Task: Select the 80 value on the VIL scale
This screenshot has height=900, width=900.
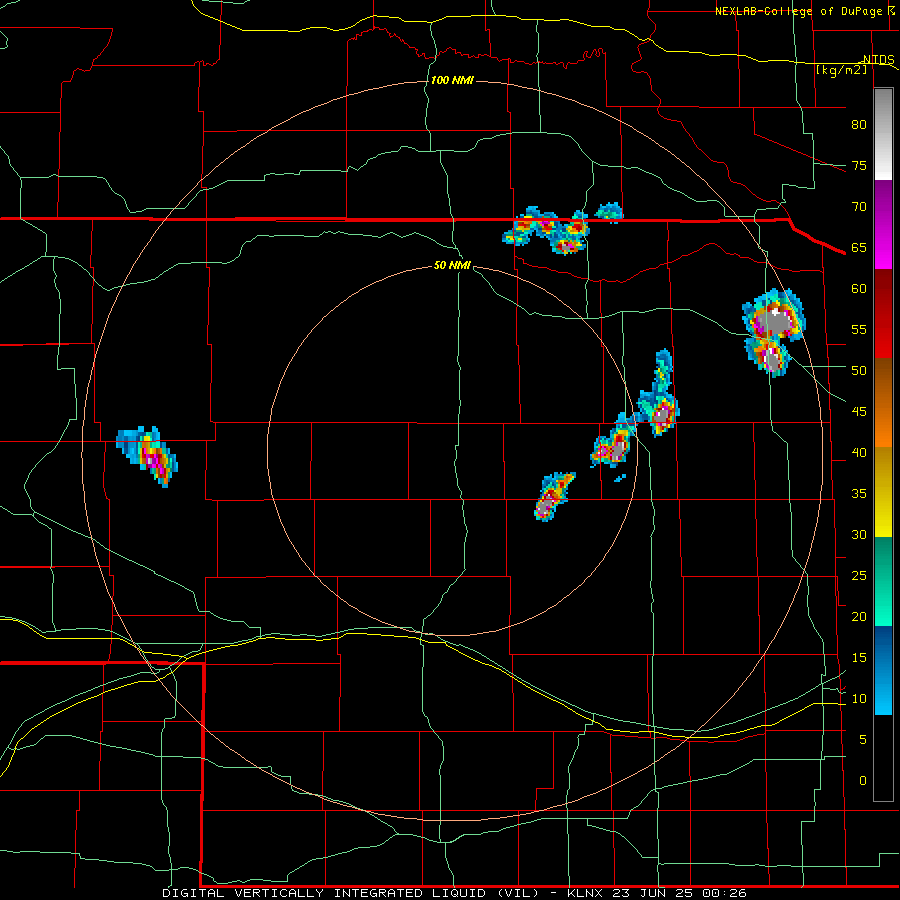Action: [x=859, y=125]
